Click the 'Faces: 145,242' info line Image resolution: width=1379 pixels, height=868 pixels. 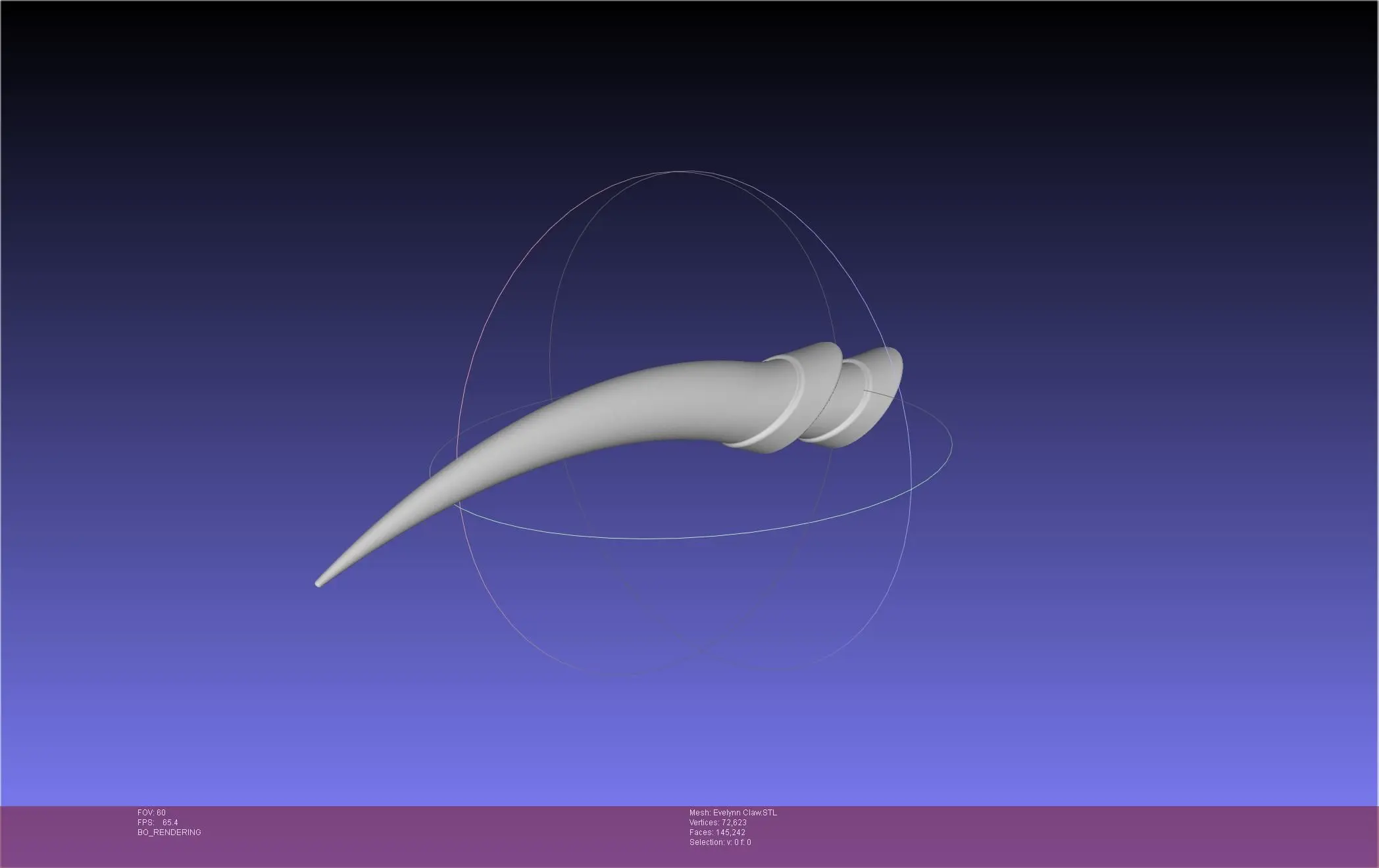[717, 832]
